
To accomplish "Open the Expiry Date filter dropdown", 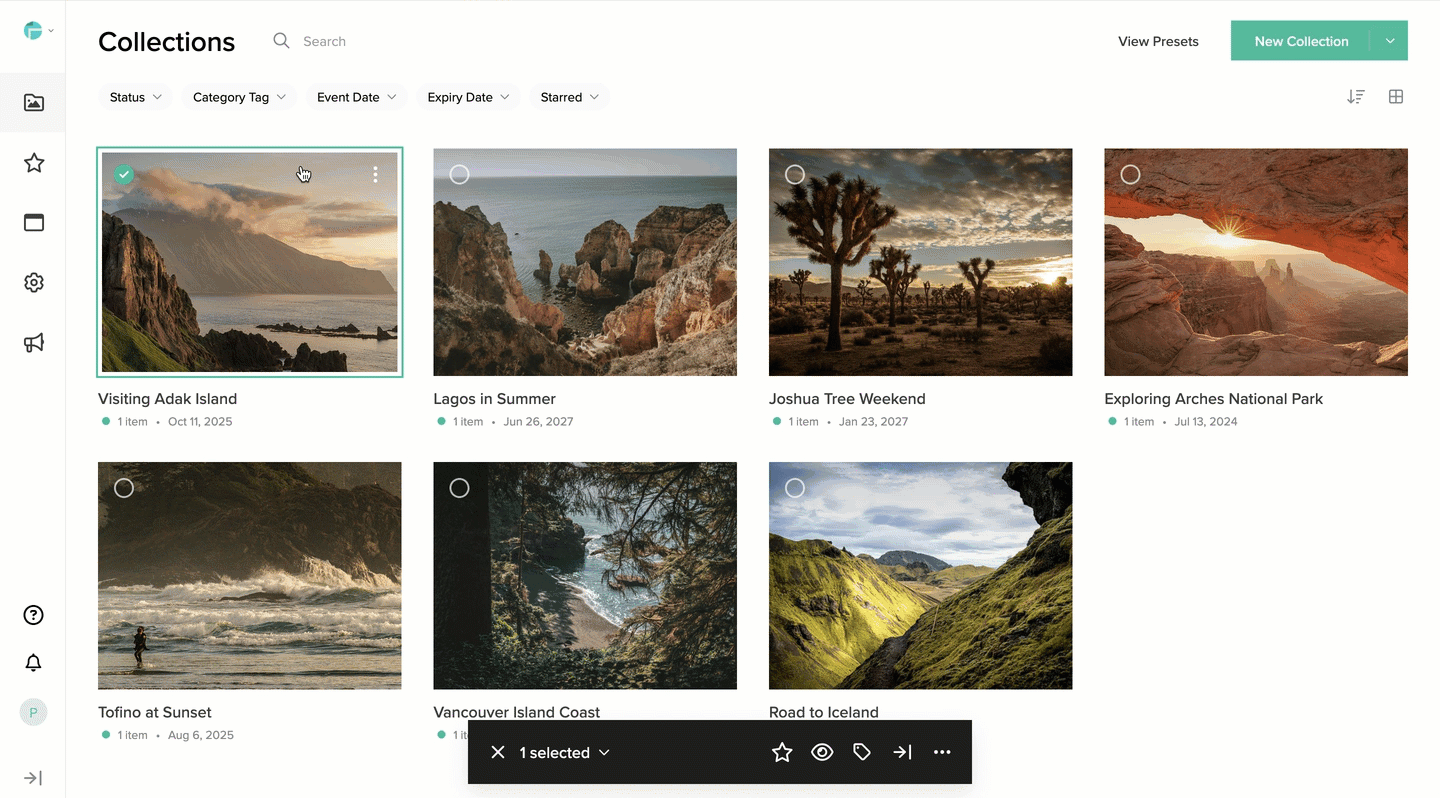I will (468, 97).
